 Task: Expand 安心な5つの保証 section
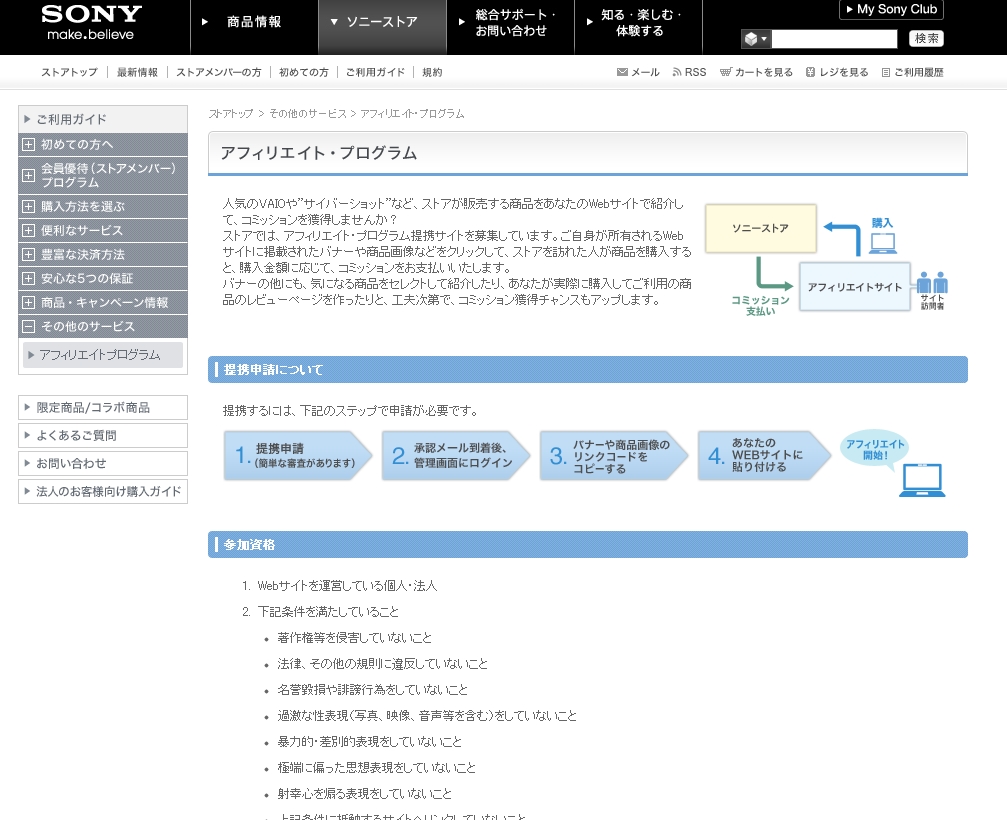pos(103,279)
